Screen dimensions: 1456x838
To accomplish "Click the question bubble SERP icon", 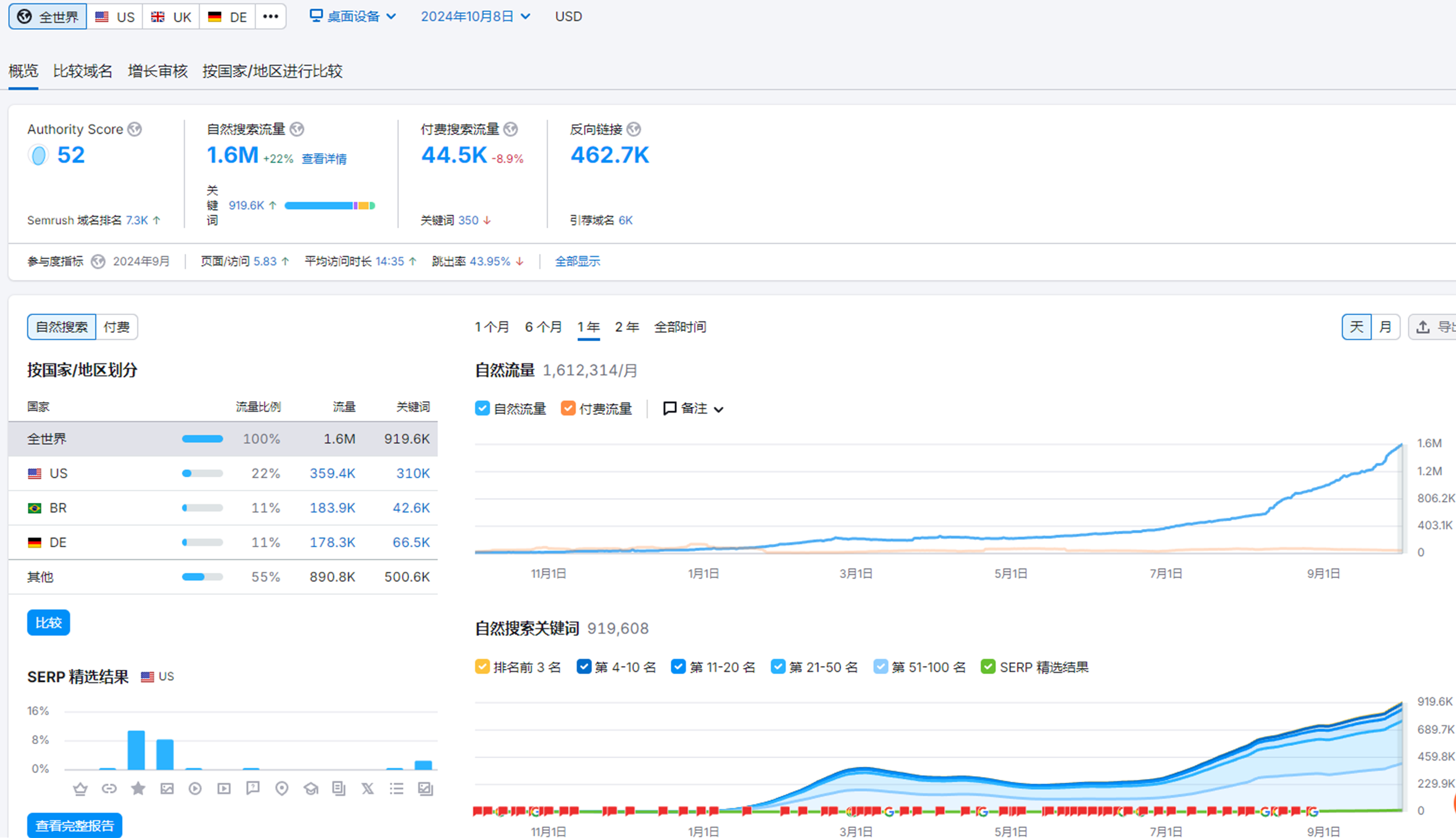I will tap(253, 789).
